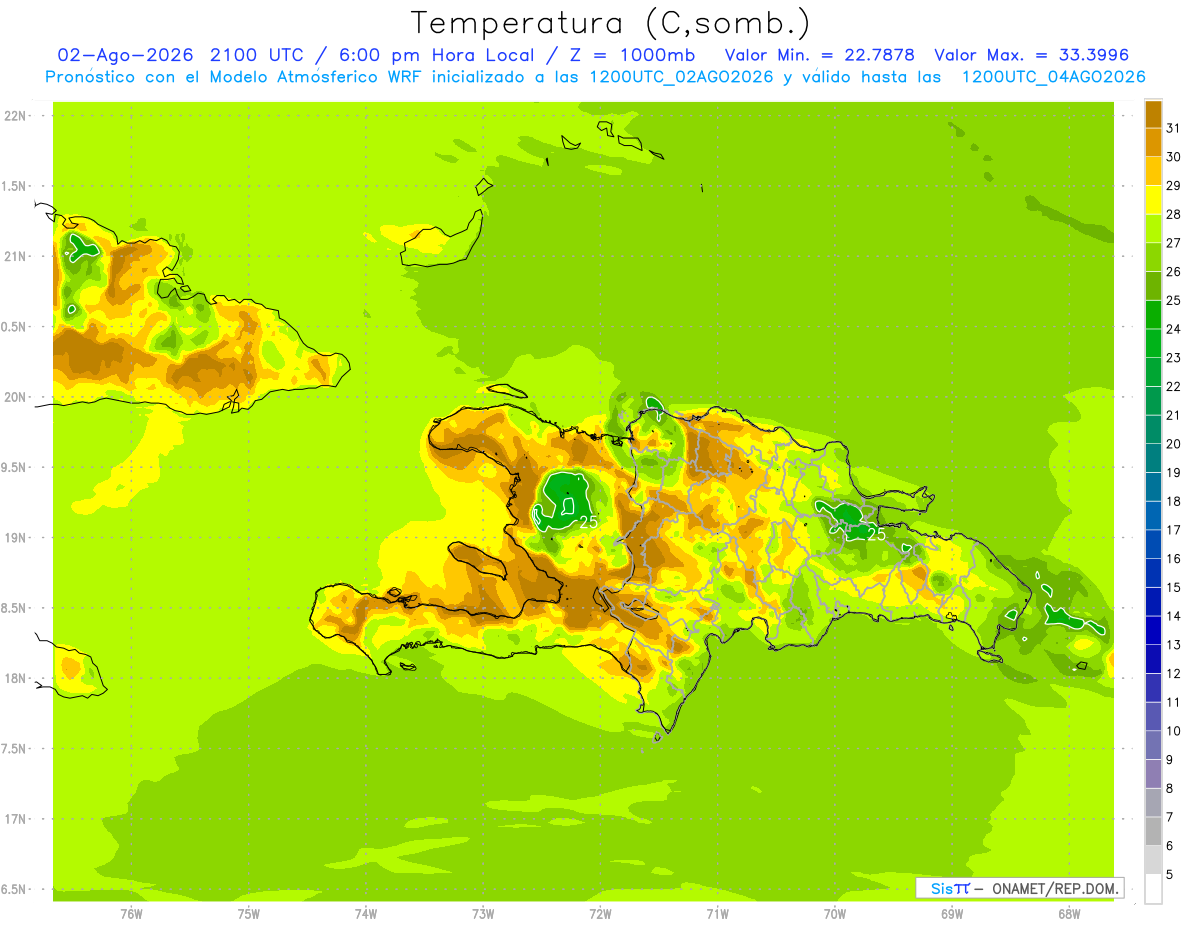This screenshot has height=927, width=1200.
Task: Click the "22N" latitude label
Action: pos(14,115)
